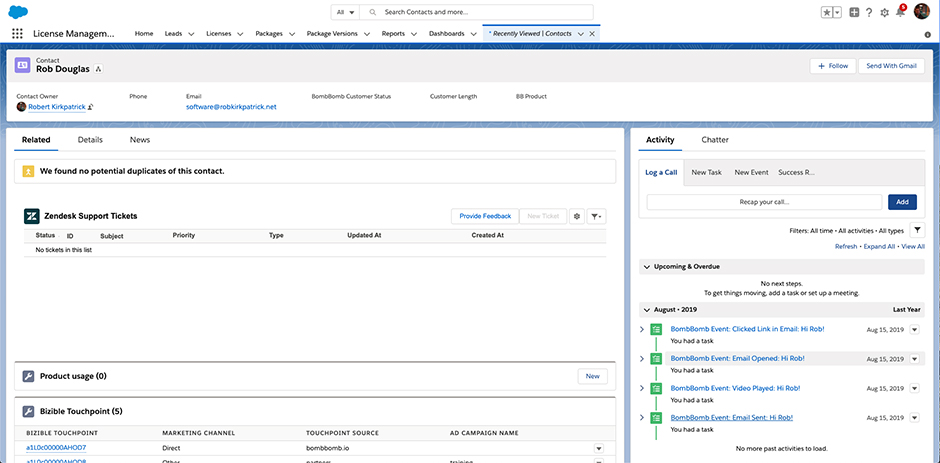Switch to the Details tab
This screenshot has height=463, width=940.
pos(90,140)
